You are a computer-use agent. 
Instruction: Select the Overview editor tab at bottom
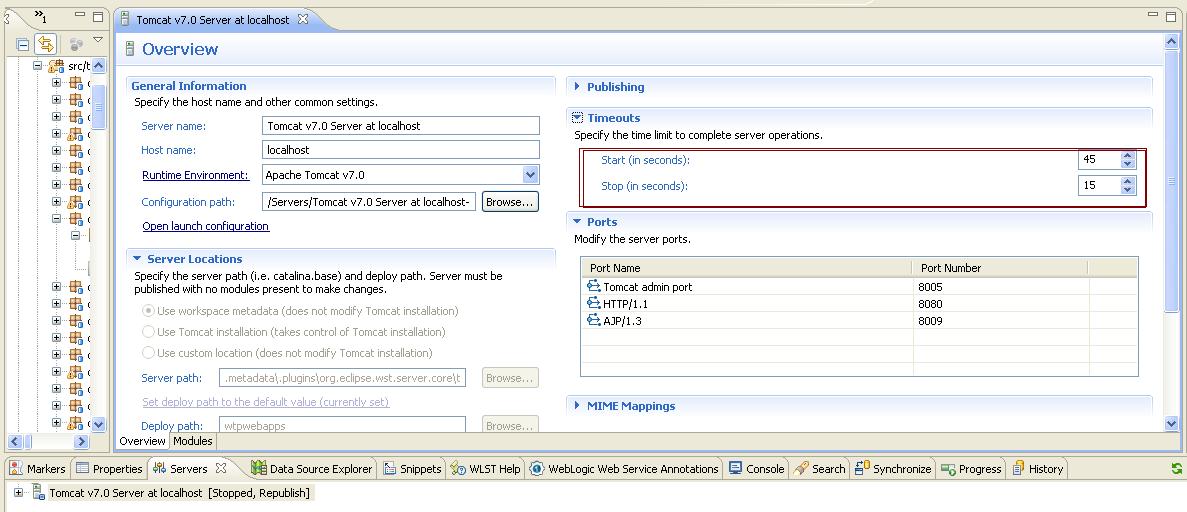coord(142,441)
